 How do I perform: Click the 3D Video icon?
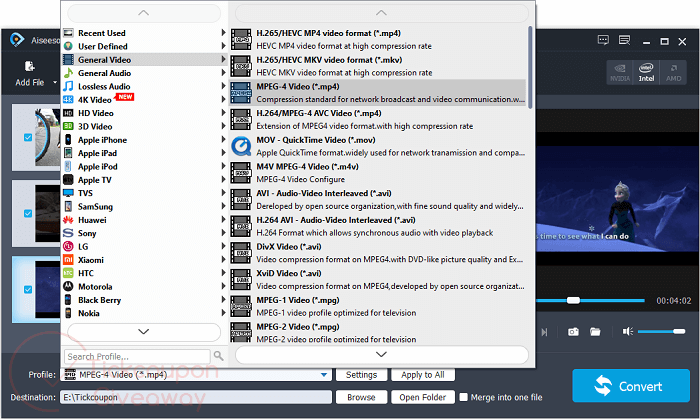tap(68, 126)
